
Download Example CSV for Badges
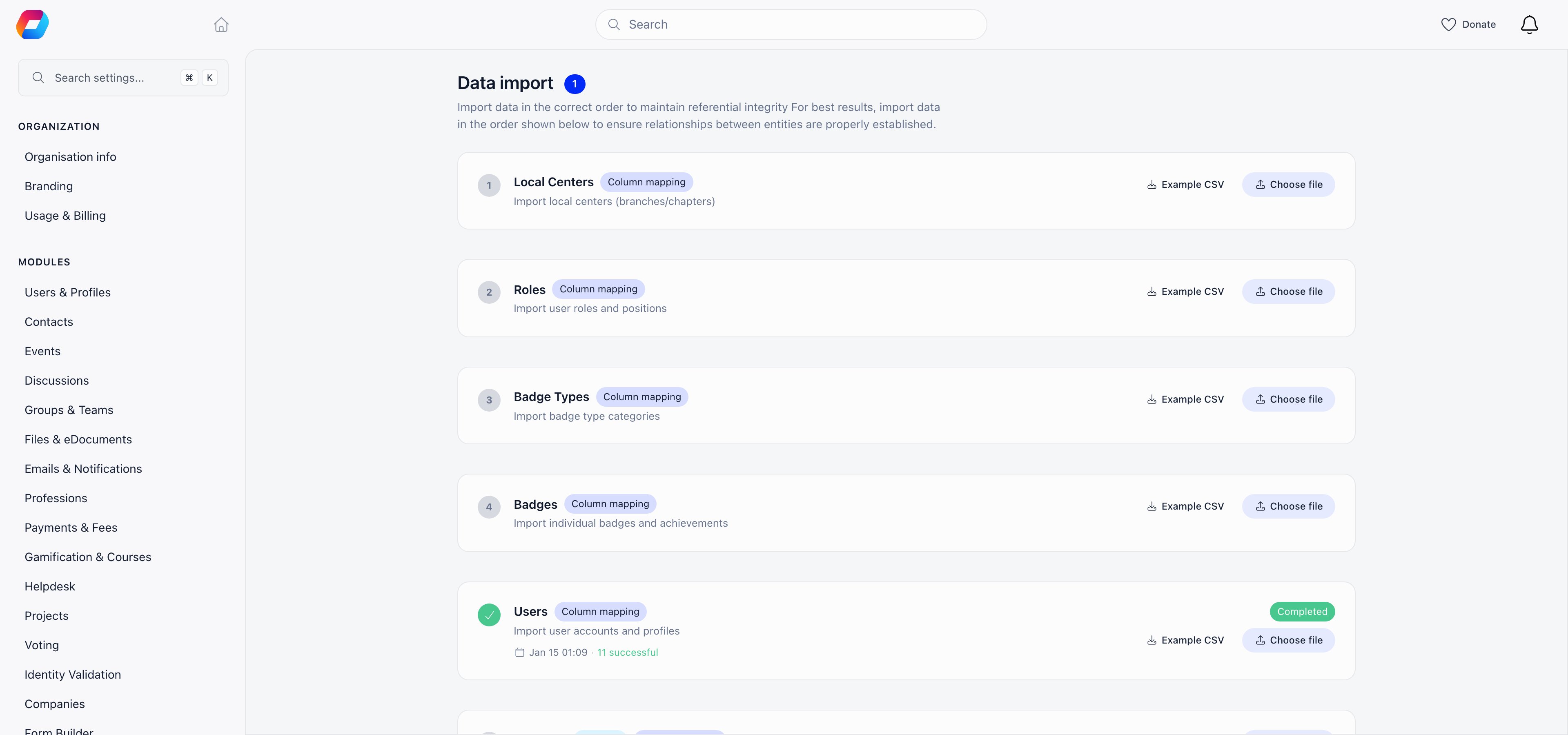(1185, 506)
